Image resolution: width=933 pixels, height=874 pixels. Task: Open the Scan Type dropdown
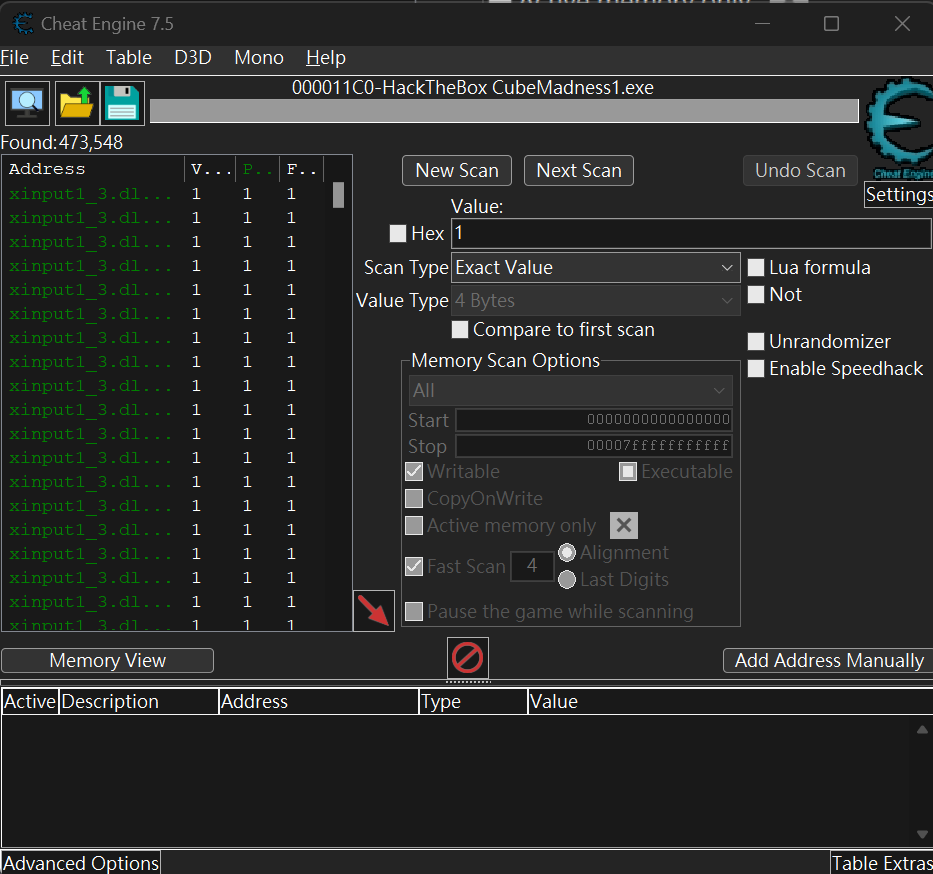596,268
